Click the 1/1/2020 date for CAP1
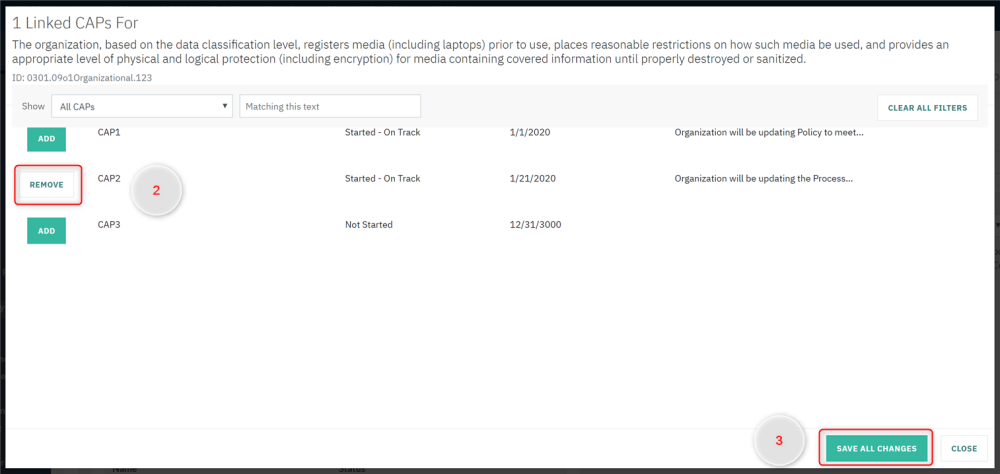Screen dimensions: 1000x474 coord(529,132)
